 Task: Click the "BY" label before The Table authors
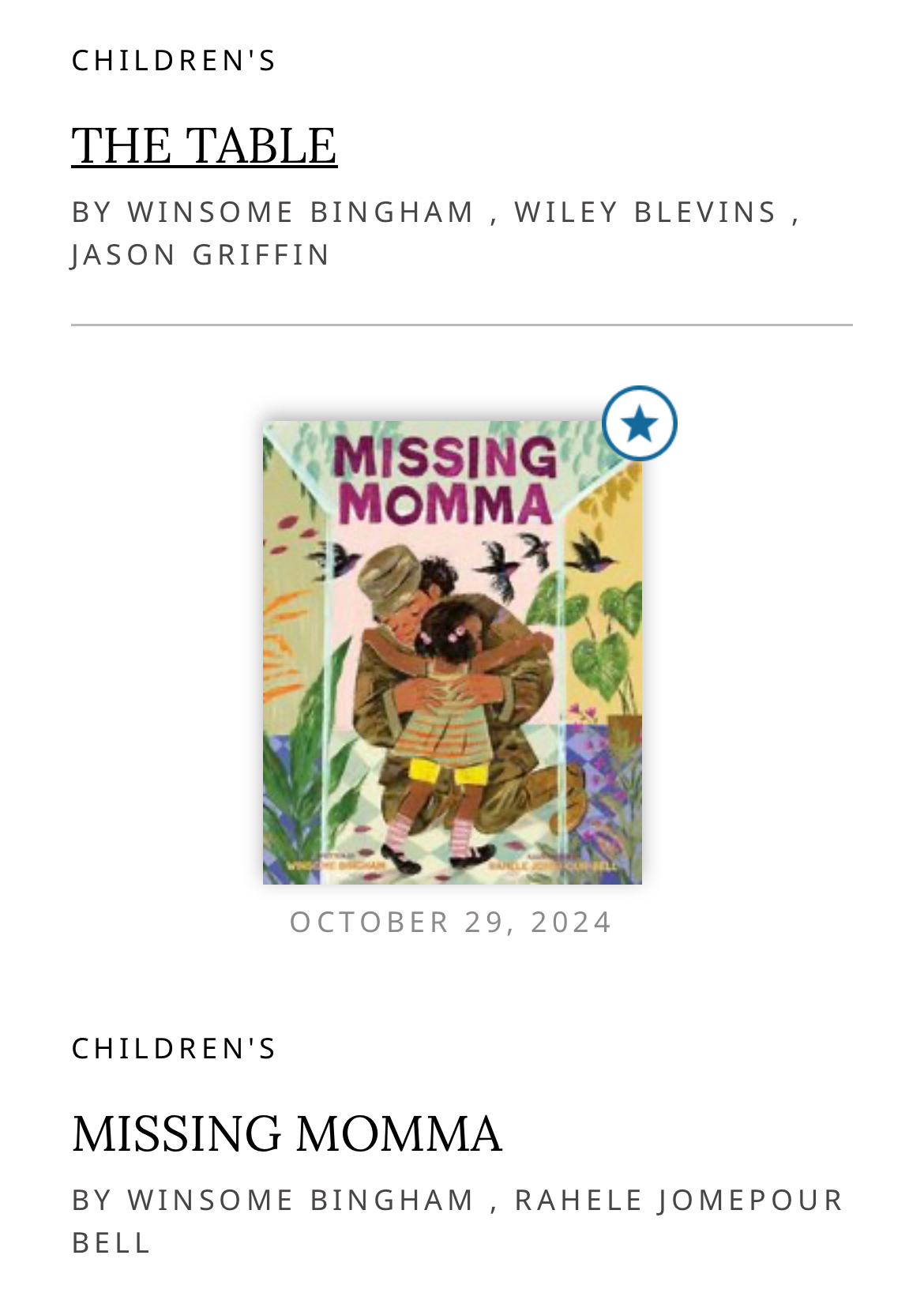point(92,212)
